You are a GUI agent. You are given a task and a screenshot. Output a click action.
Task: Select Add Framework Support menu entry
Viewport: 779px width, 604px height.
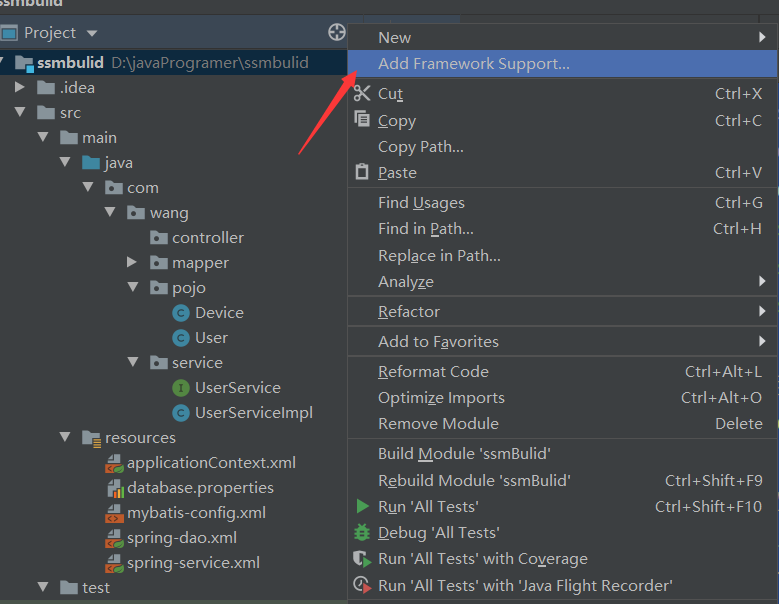473,64
